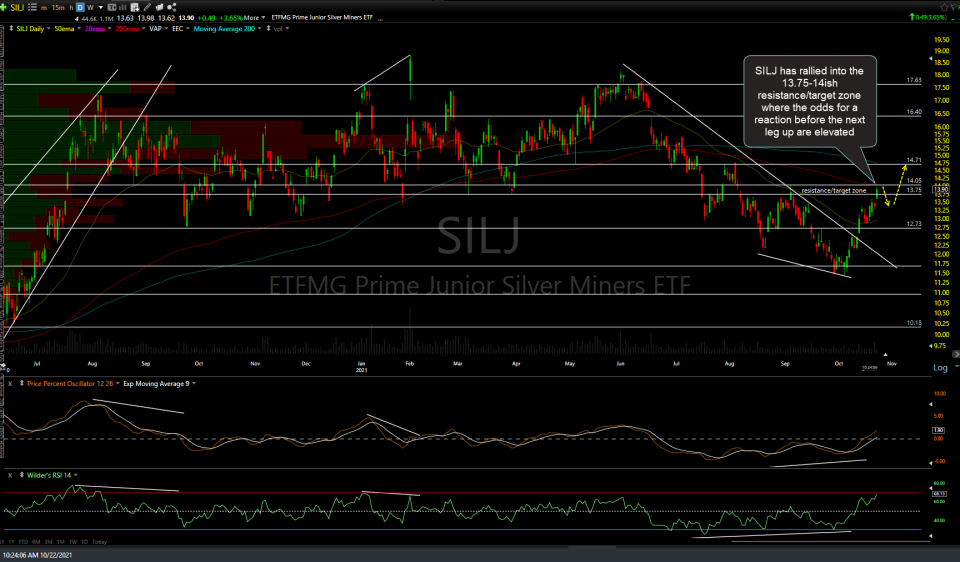Click the 17.63 price level label
Image resolution: width=960 pixels, height=562 pixels.
(x=913, y=80)
